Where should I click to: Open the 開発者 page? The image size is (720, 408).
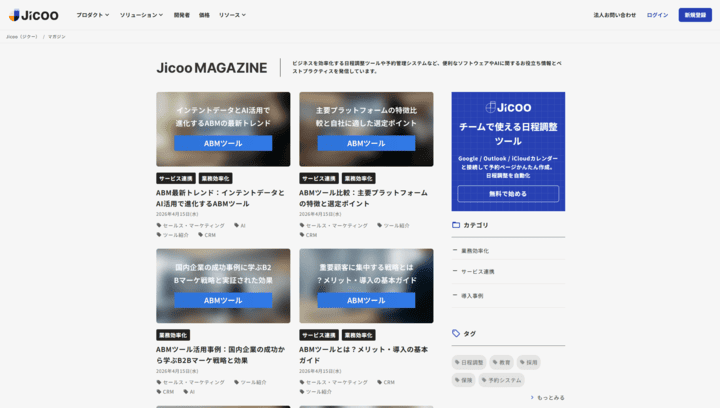(x=181, y=15)
